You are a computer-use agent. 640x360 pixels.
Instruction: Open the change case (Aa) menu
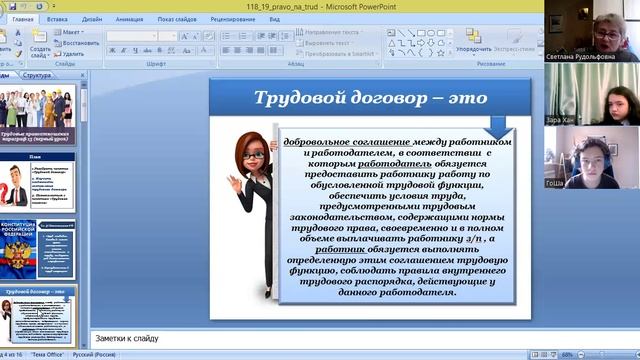(x=187, y=51)
